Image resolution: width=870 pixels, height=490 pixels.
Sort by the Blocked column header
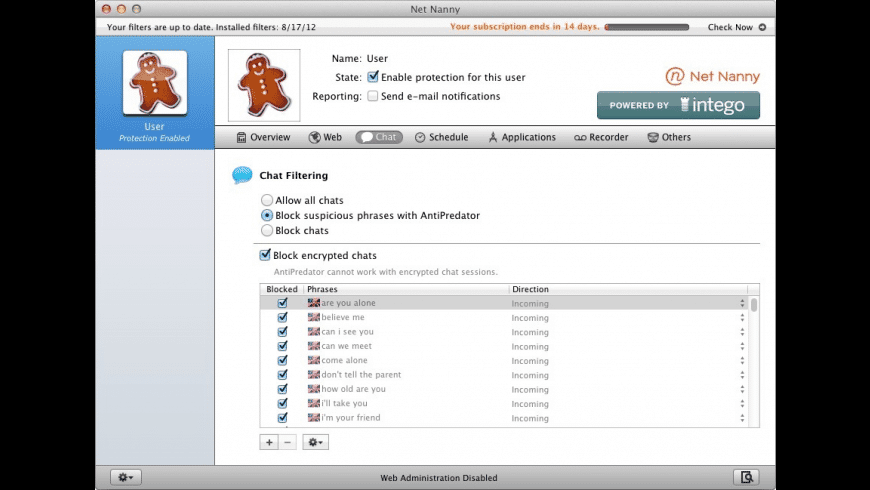pyautogui.click(x=282, y=289)
